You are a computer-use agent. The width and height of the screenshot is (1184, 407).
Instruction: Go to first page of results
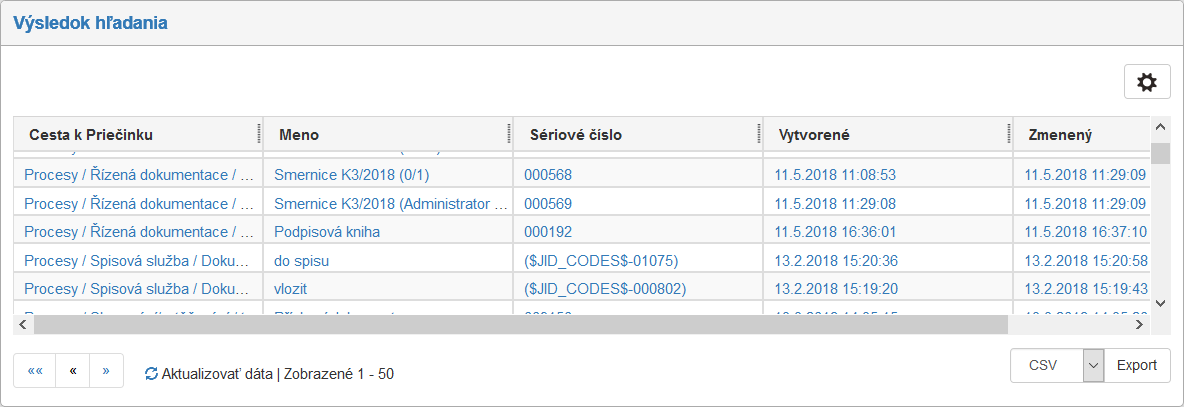point(35,370)
